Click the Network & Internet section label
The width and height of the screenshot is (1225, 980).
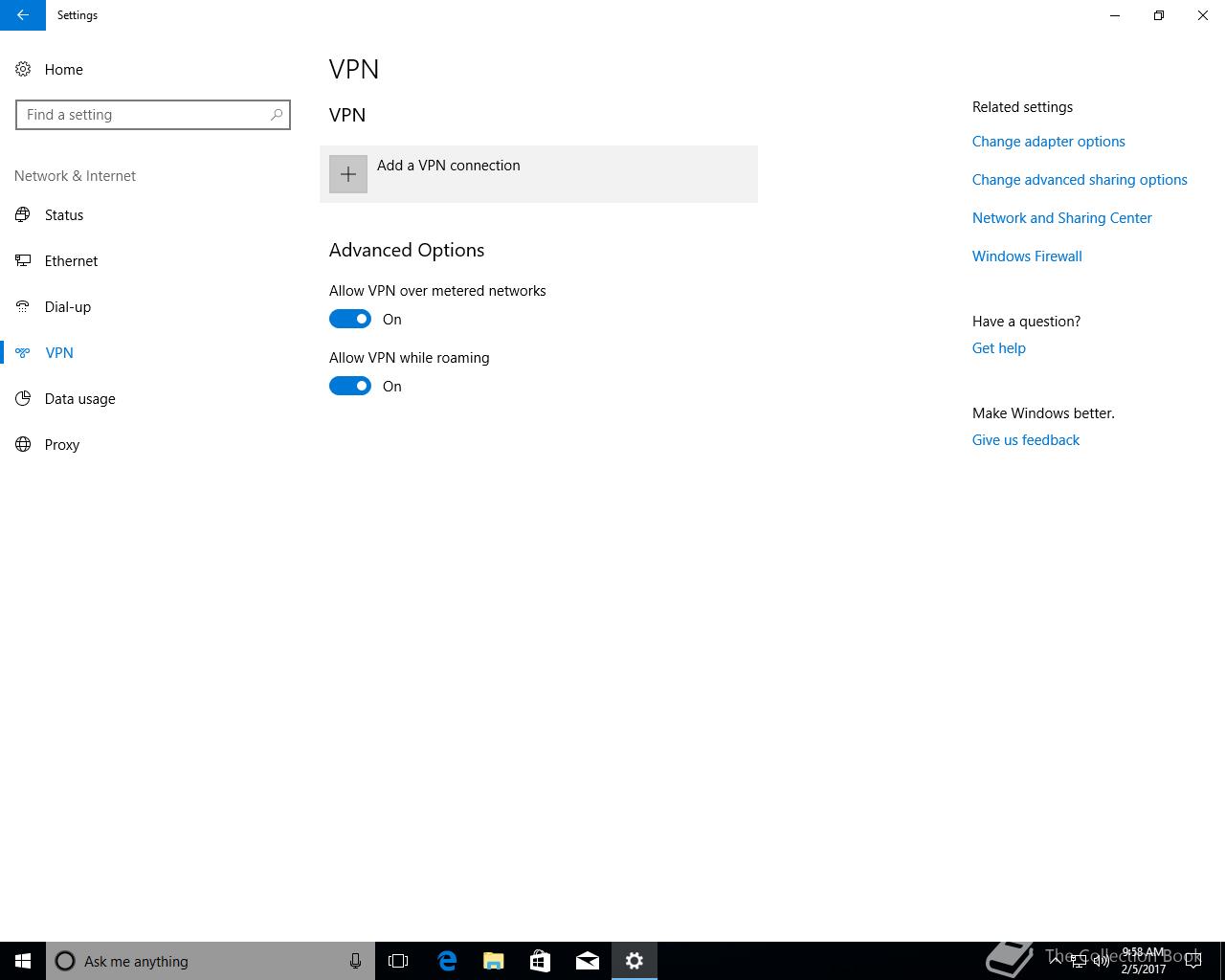[75, 176]
